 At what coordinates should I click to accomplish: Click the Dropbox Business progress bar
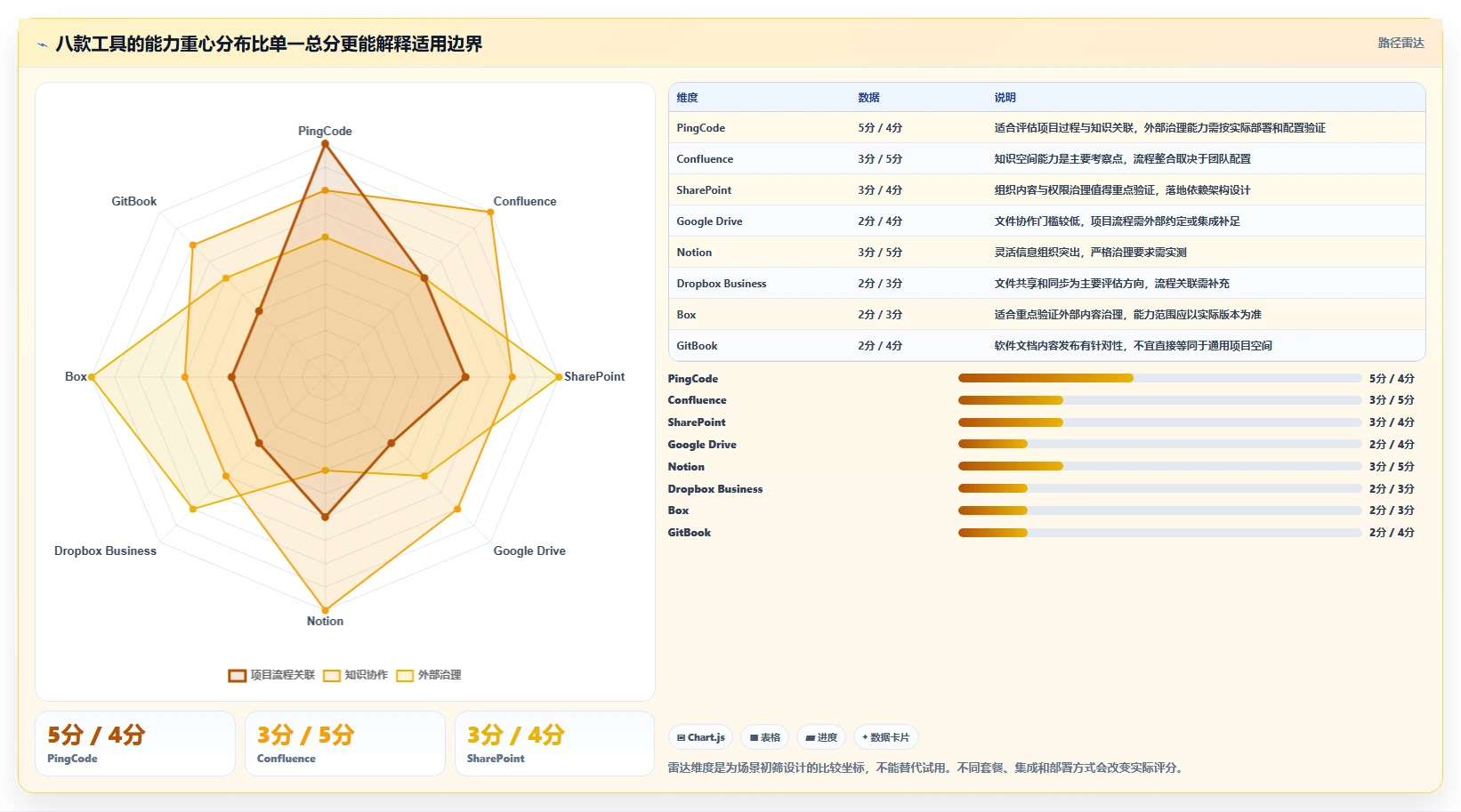[1159, 488]
